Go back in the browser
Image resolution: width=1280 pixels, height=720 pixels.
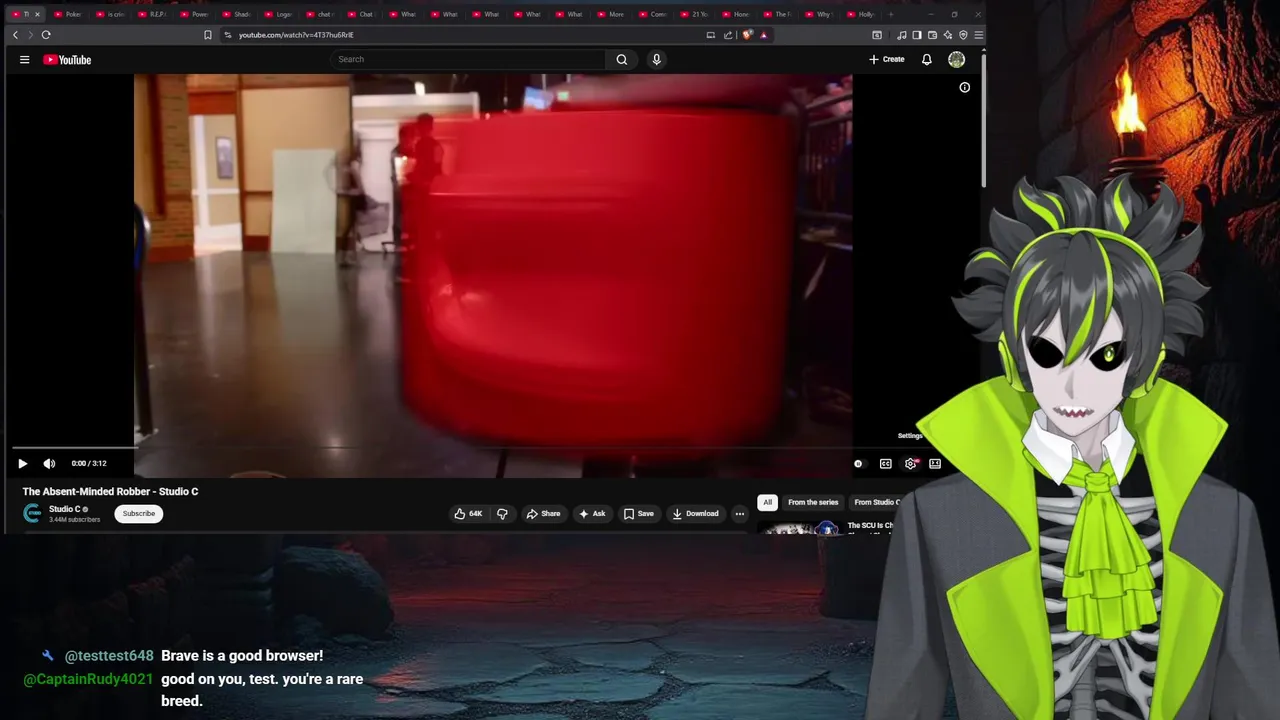[x=15, y=35]
